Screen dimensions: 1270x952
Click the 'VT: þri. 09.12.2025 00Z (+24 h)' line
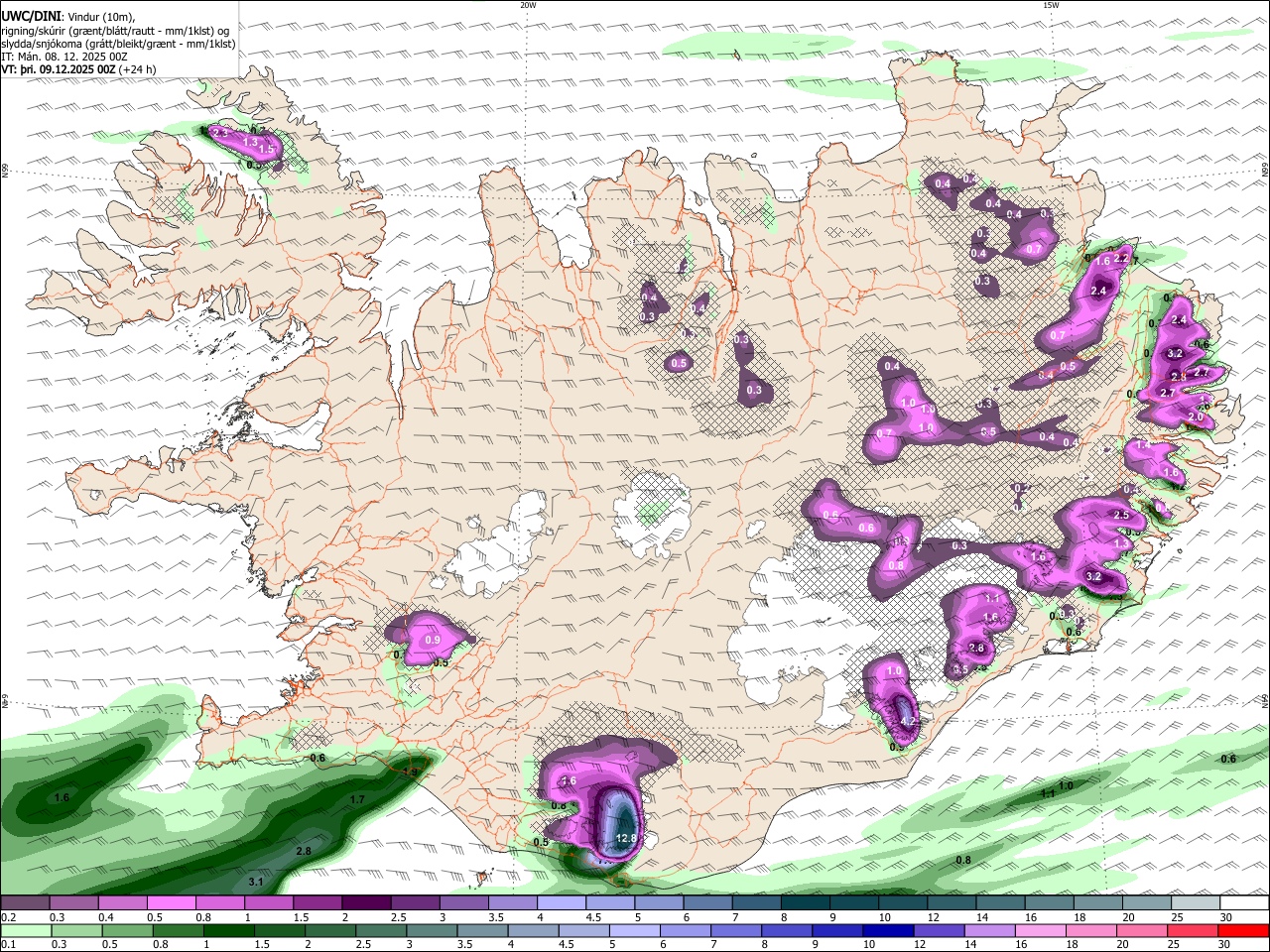click(78, 70)
